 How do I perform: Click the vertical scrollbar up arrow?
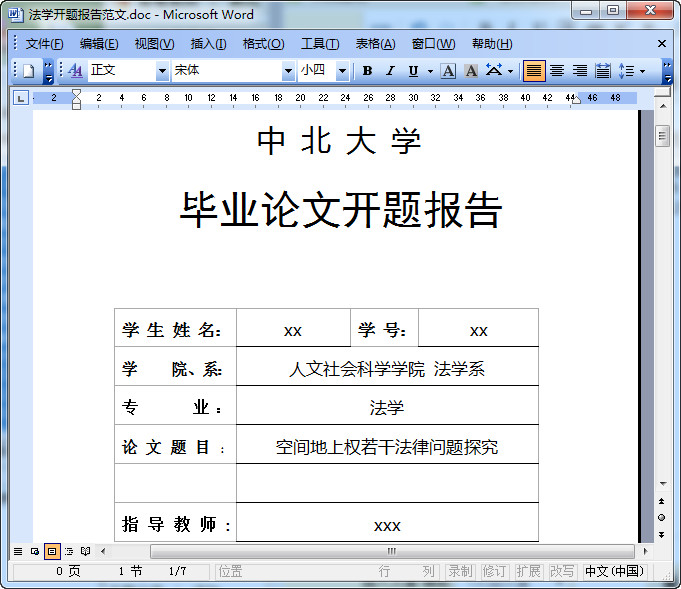coord(662,106)
